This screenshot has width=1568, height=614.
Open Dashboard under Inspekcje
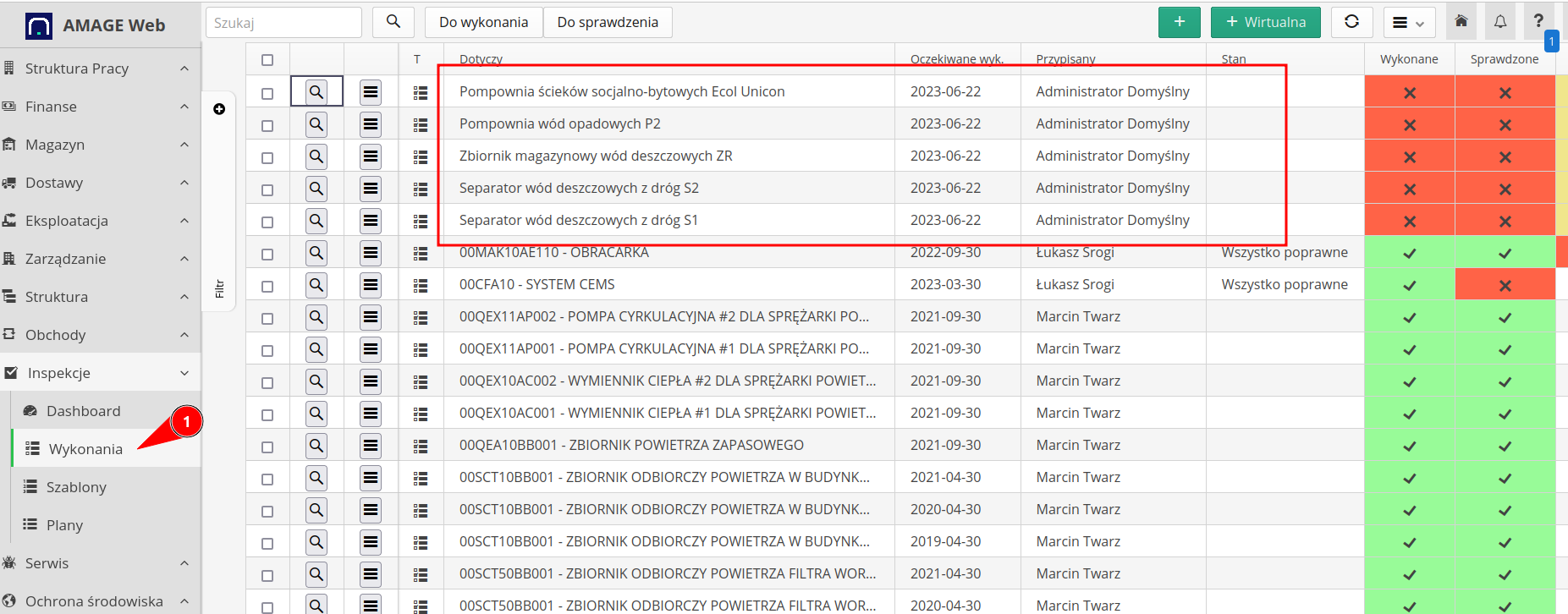(x=83, y=411)
